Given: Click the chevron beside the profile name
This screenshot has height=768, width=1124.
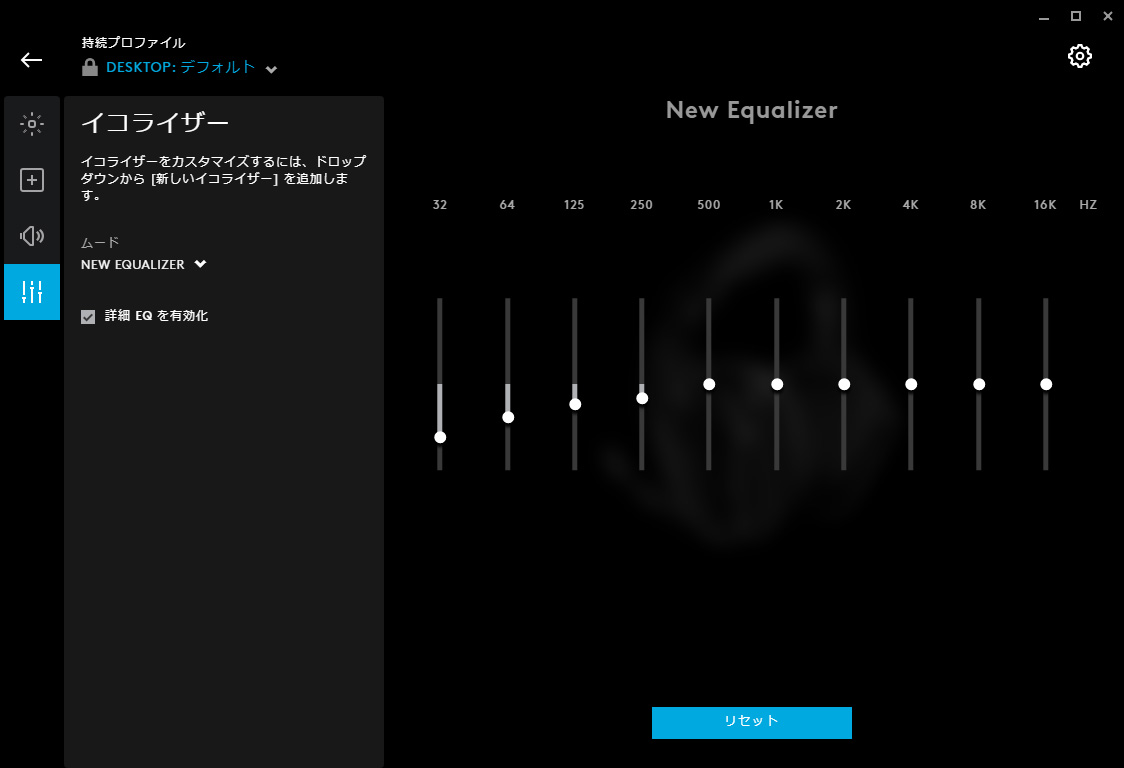Looking at the screenshot, I should [271, 69].
